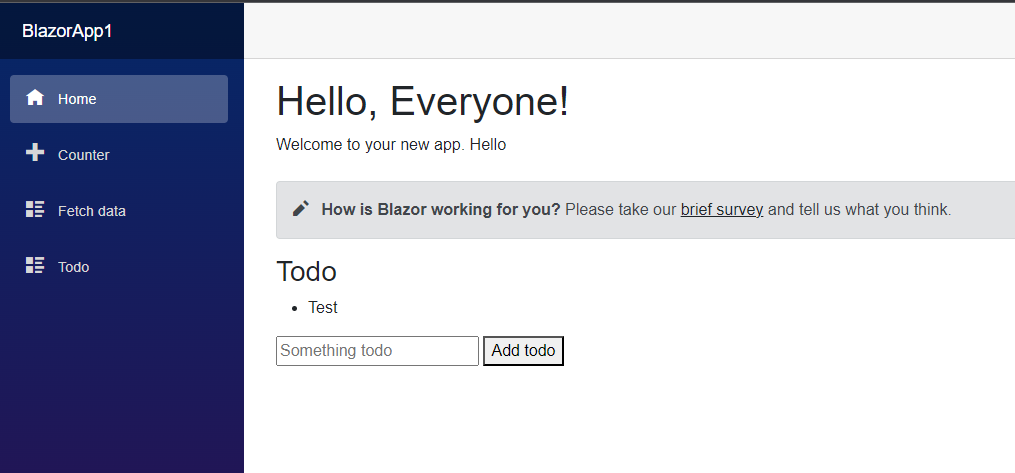Click the Hello, Everyone! heading
This screenshot has width=1015, height=473.
click(x=423, y=102)
